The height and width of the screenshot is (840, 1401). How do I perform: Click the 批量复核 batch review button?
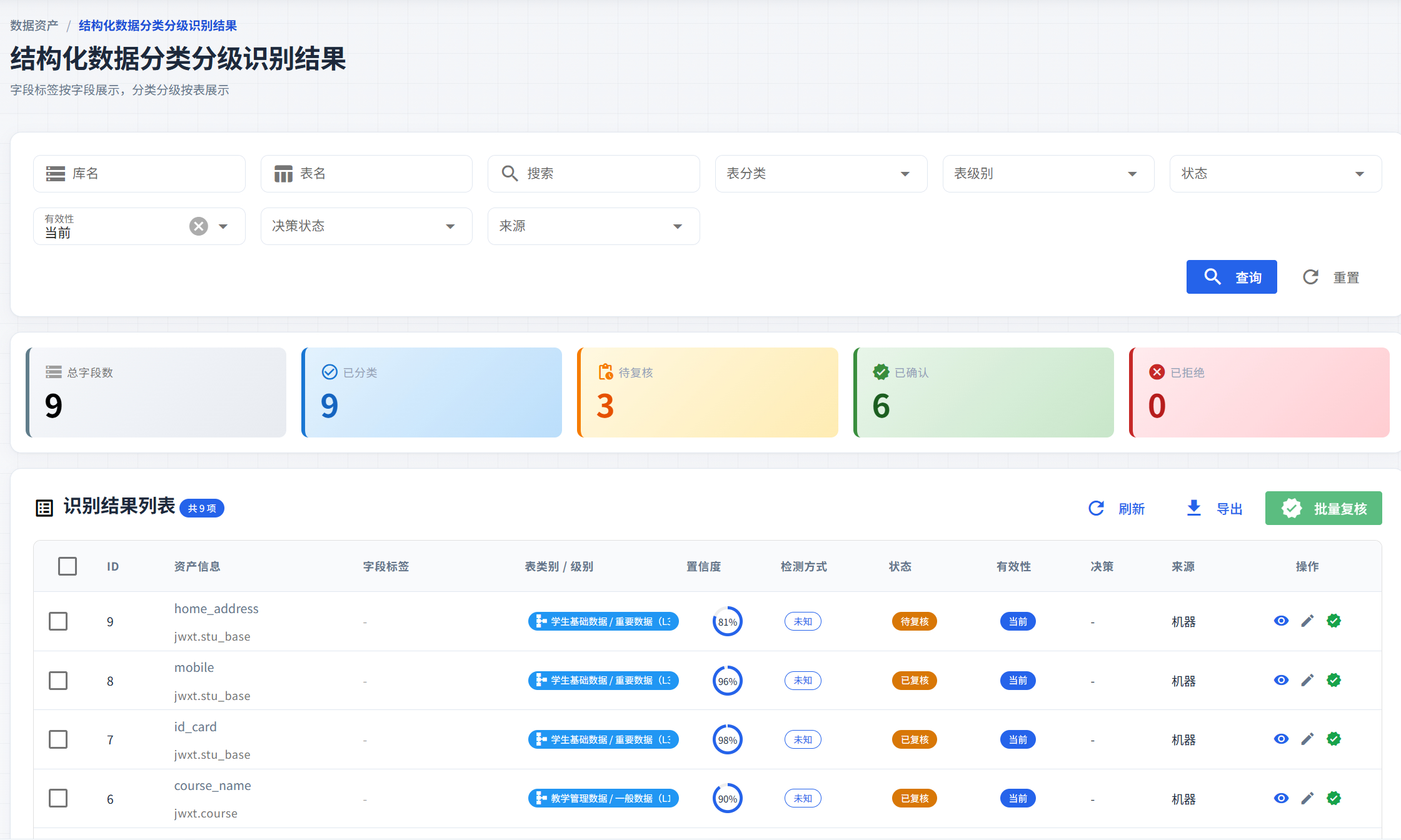[1323, 508]
